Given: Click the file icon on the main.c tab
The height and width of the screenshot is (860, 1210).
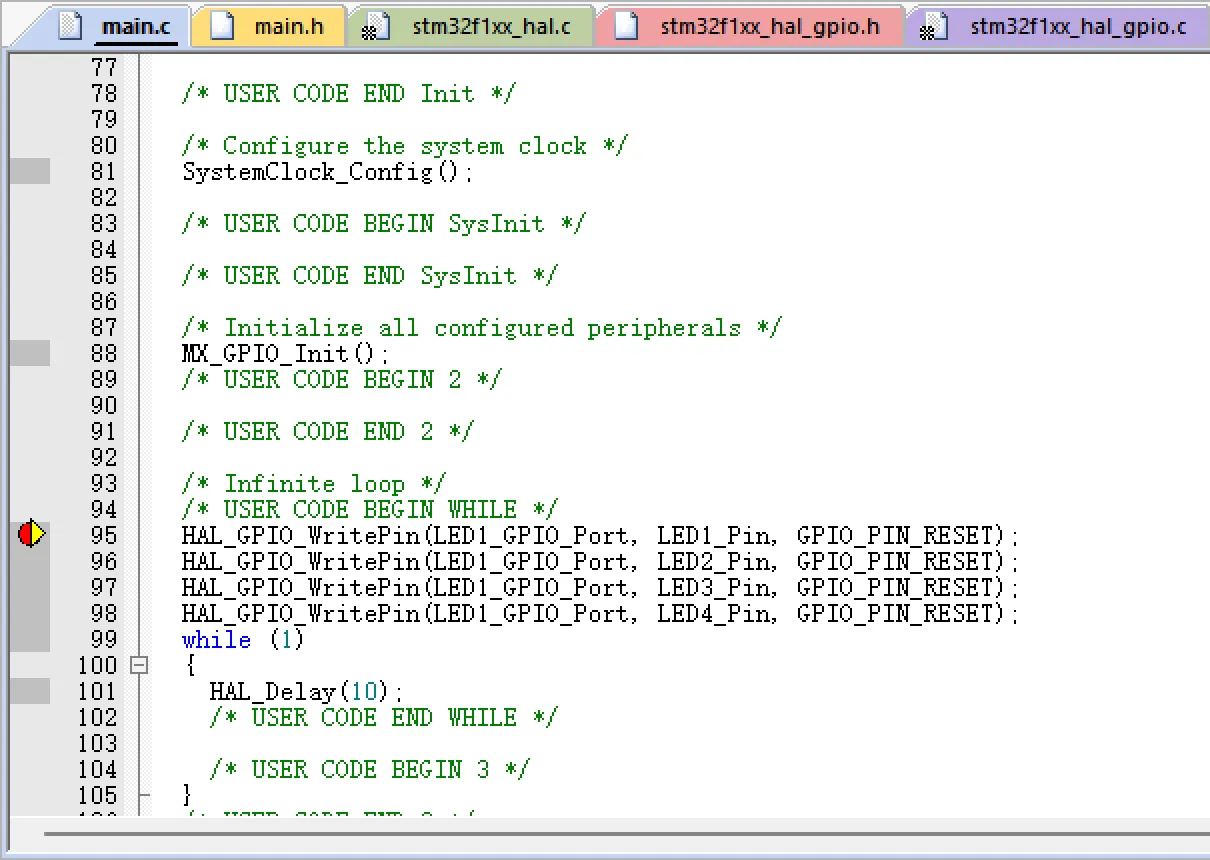Looking at the screenshot, I should point(69,25).
